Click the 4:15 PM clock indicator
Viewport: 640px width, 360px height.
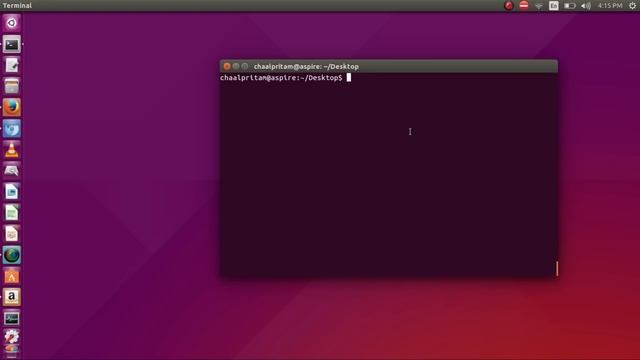[610, 5]
